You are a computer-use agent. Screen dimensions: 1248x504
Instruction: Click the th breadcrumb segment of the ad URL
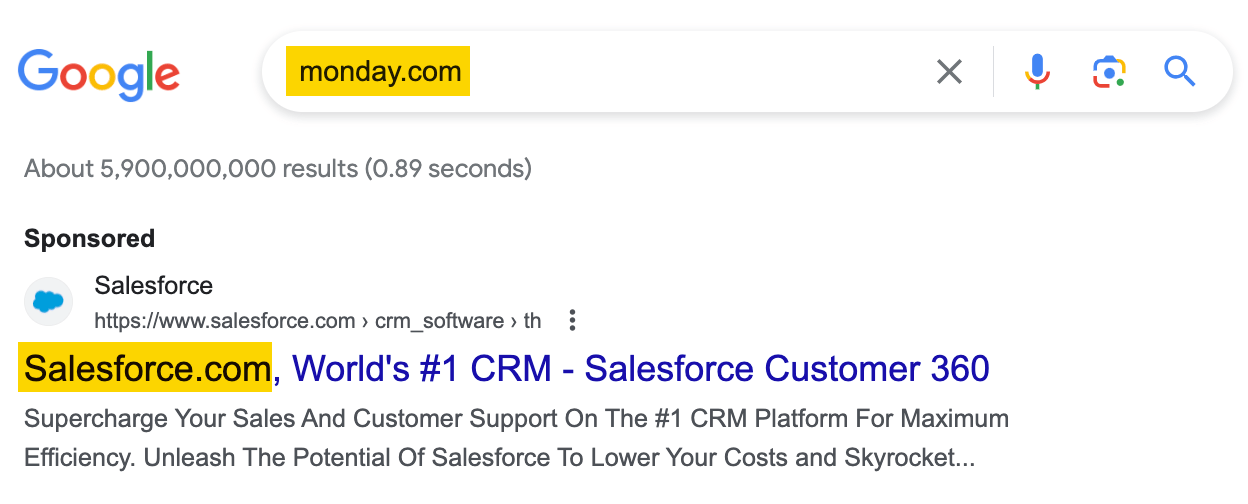532,321
